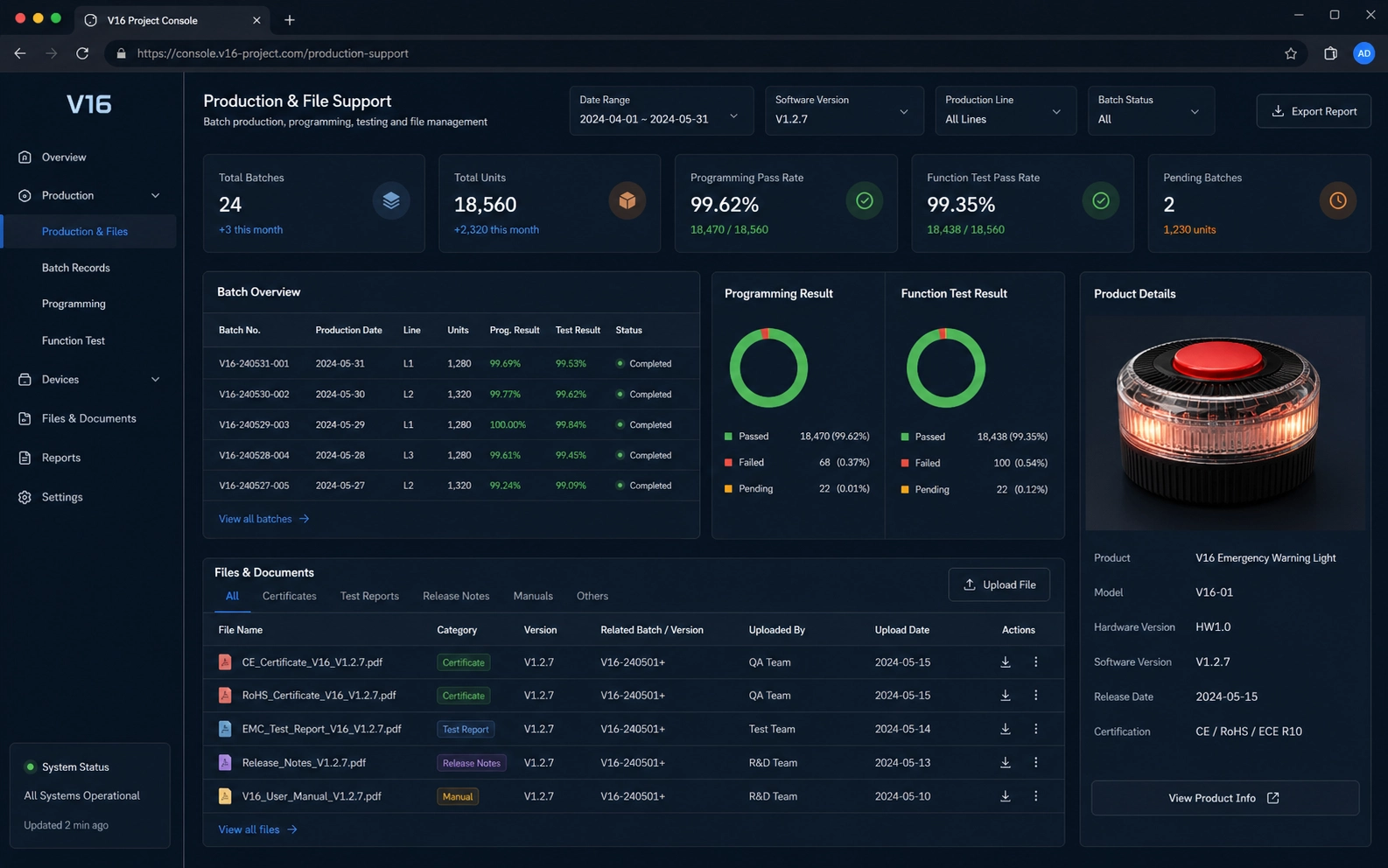Click the Total Units box icon
This screenshot has height=868, width=1388.
click(x=627, y=200)
